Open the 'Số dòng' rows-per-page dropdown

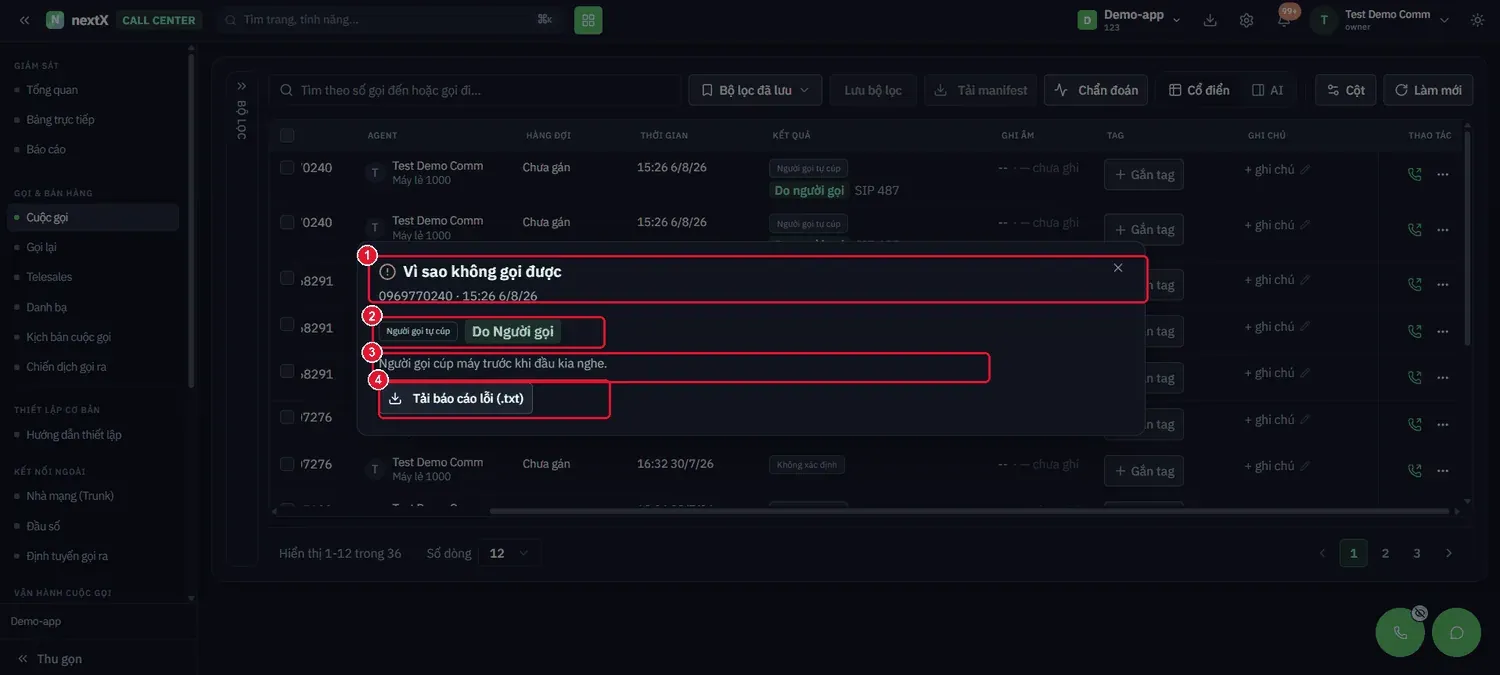(x=510, y=553)
